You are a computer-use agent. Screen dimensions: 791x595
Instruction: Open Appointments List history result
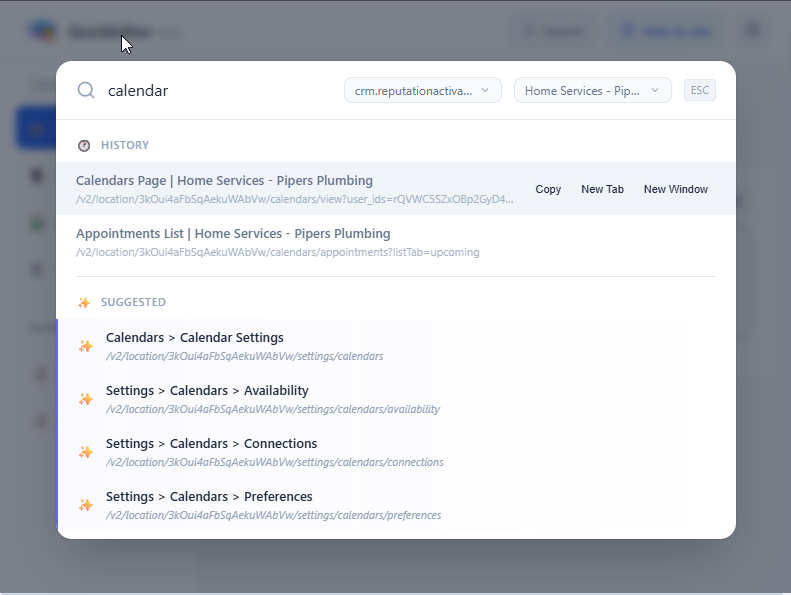[x=396, y=242]
